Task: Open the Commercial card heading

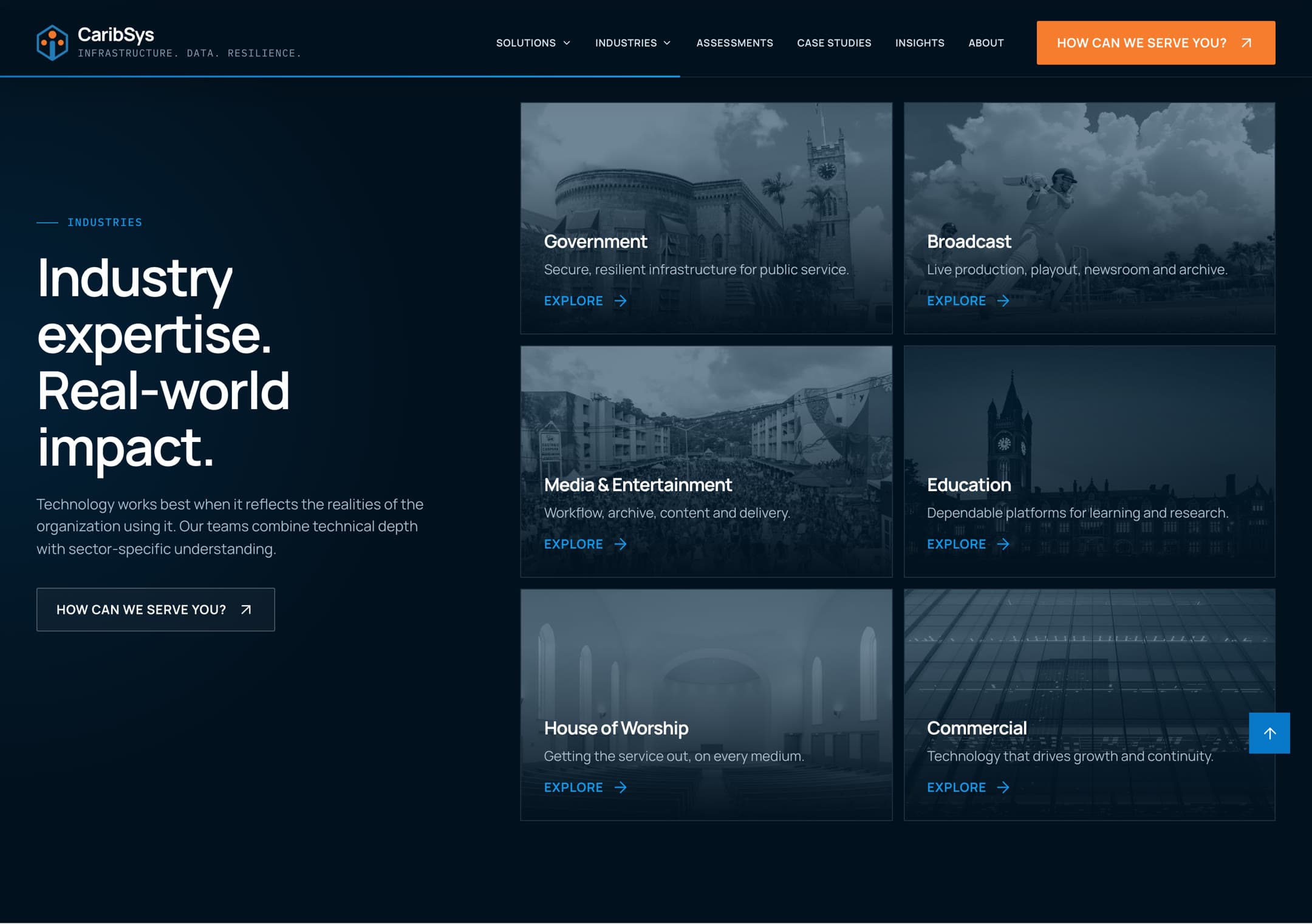Action: (977, 728)
